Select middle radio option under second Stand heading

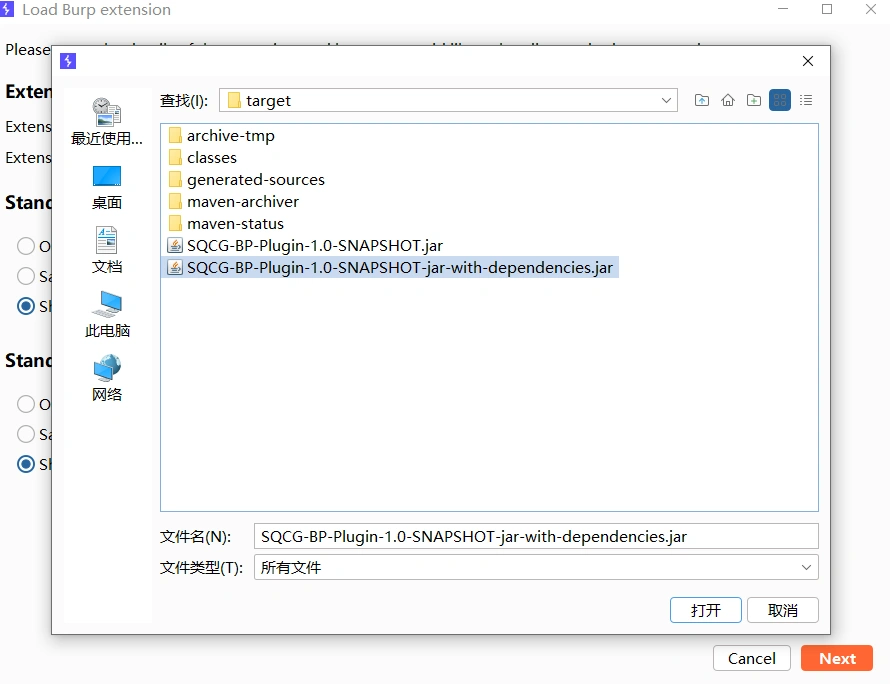coord(26,434)
